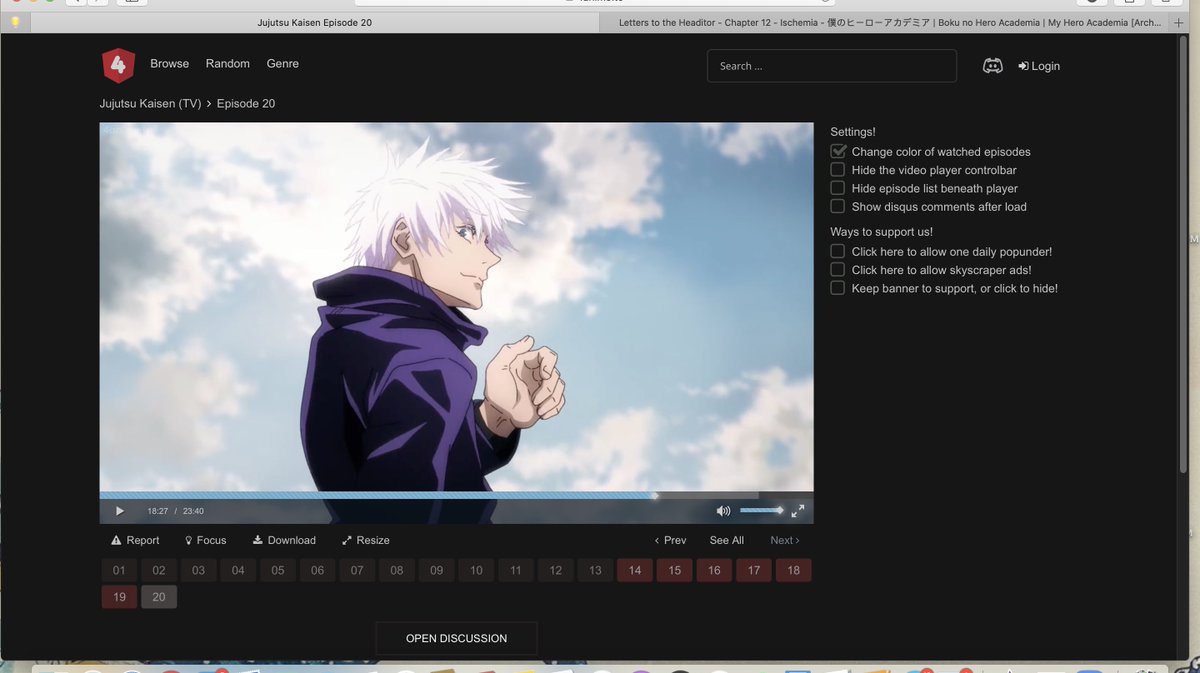Check Keep banner to support option
Screen dimensions: 1200x673
[x=838, y=288]
